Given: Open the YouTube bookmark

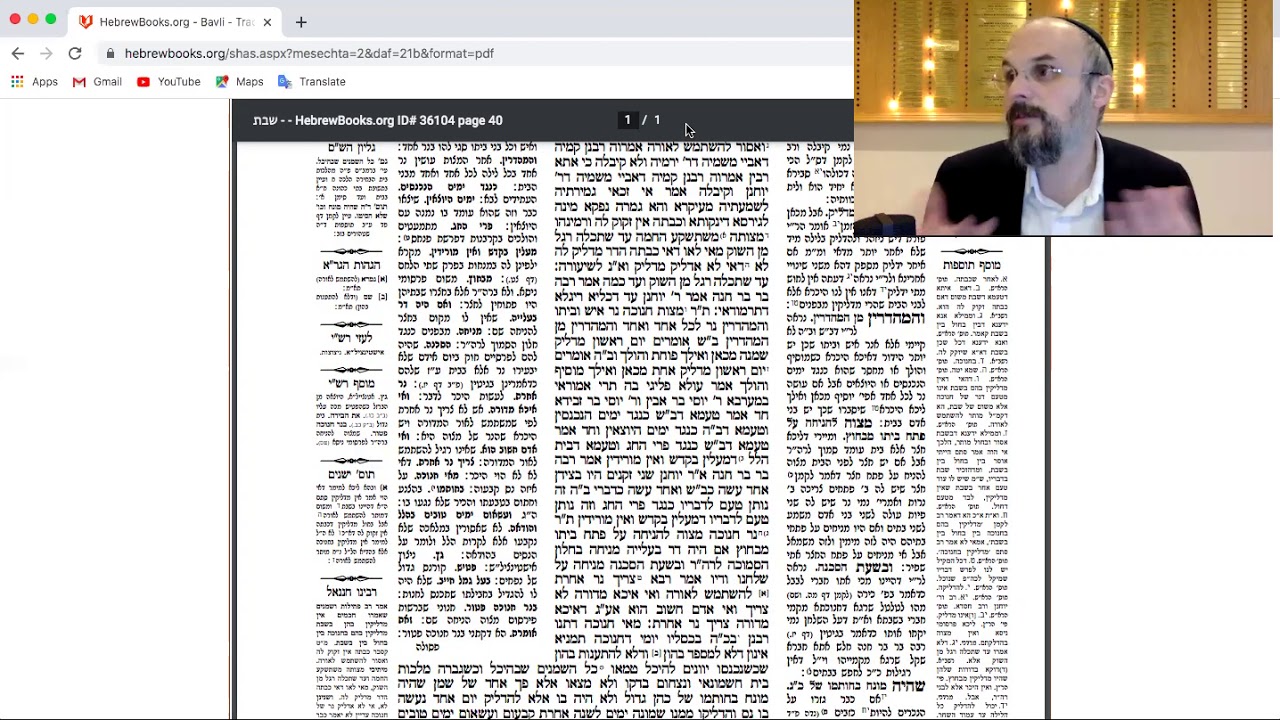Looking at the screenshot, I should [x=168, y=82].
